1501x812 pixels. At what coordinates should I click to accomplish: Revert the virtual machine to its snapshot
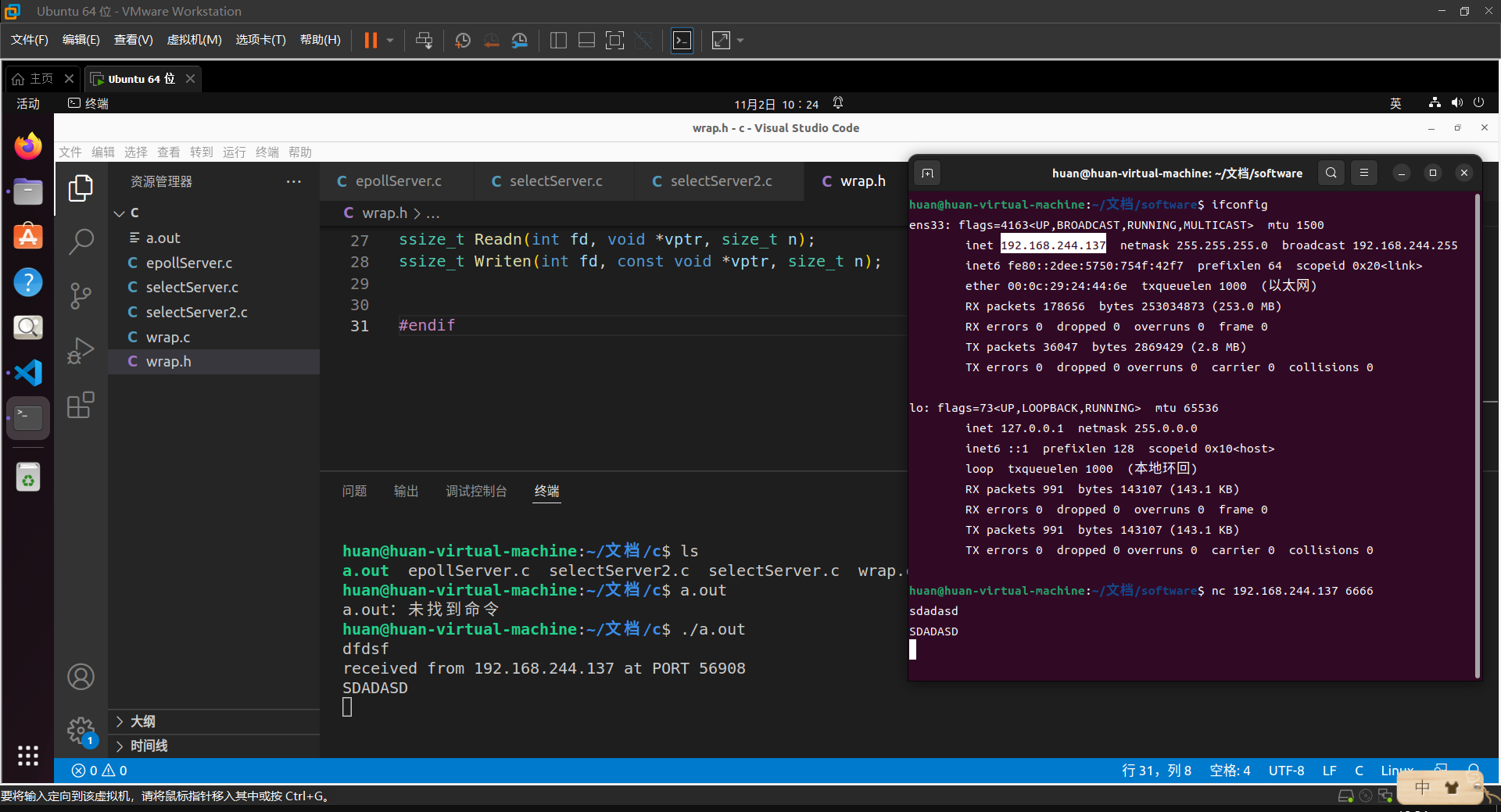[x=492, y=40]
